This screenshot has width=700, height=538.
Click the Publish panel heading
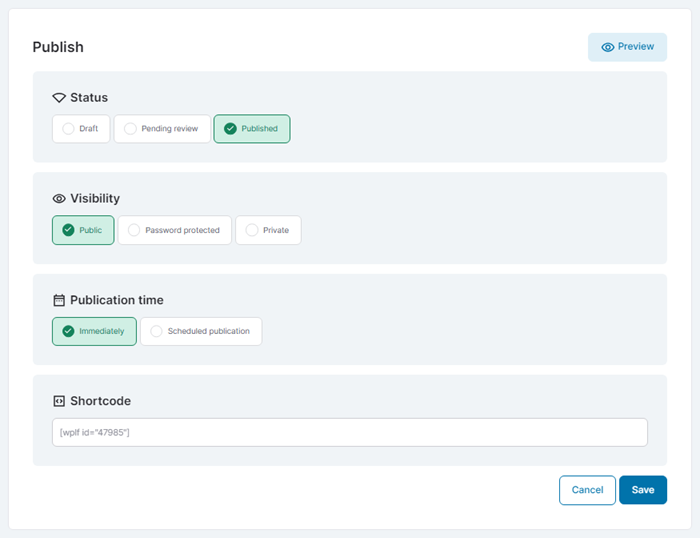click(x=58, y=47)
